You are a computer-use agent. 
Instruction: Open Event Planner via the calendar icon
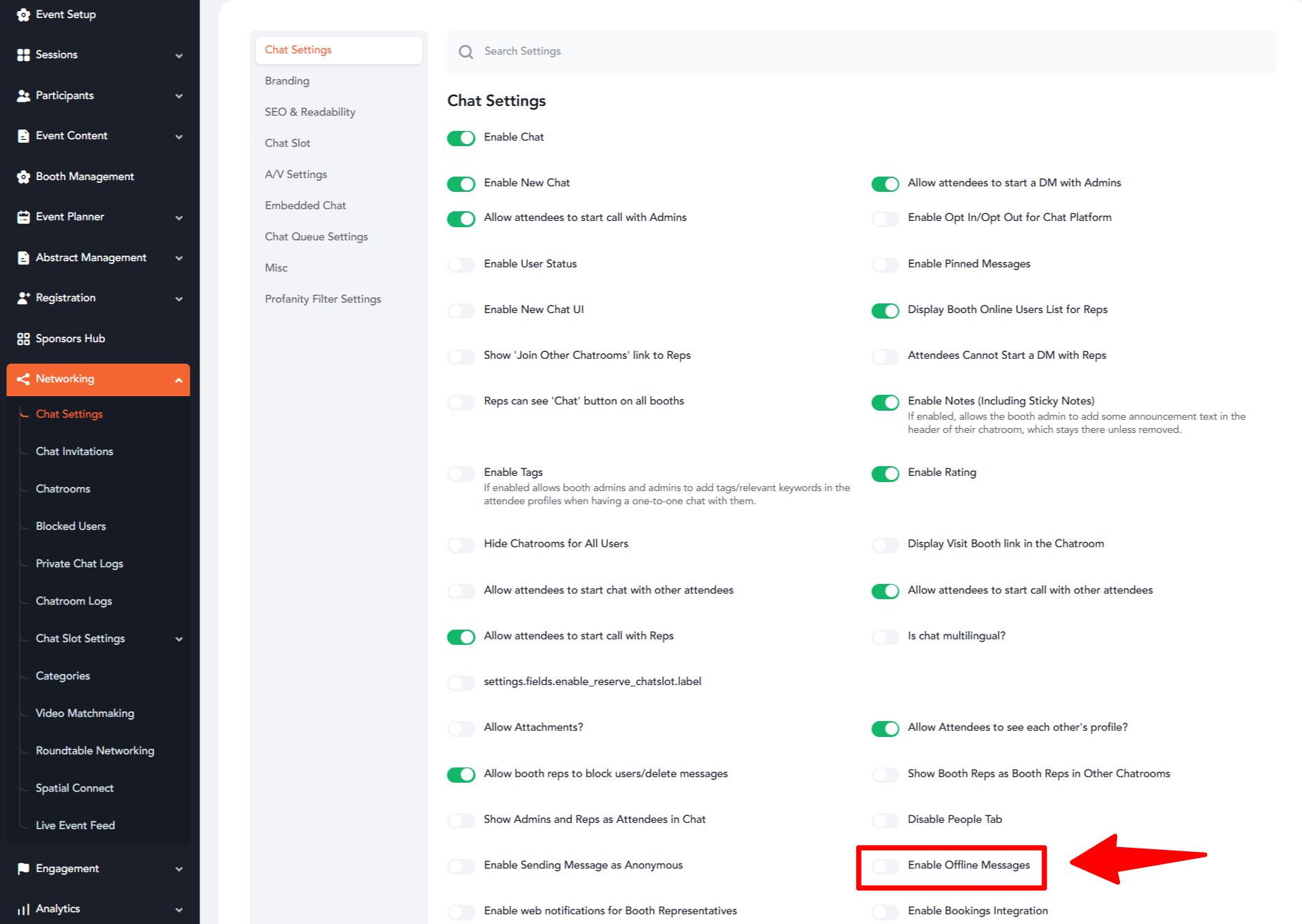pos(23,217)
